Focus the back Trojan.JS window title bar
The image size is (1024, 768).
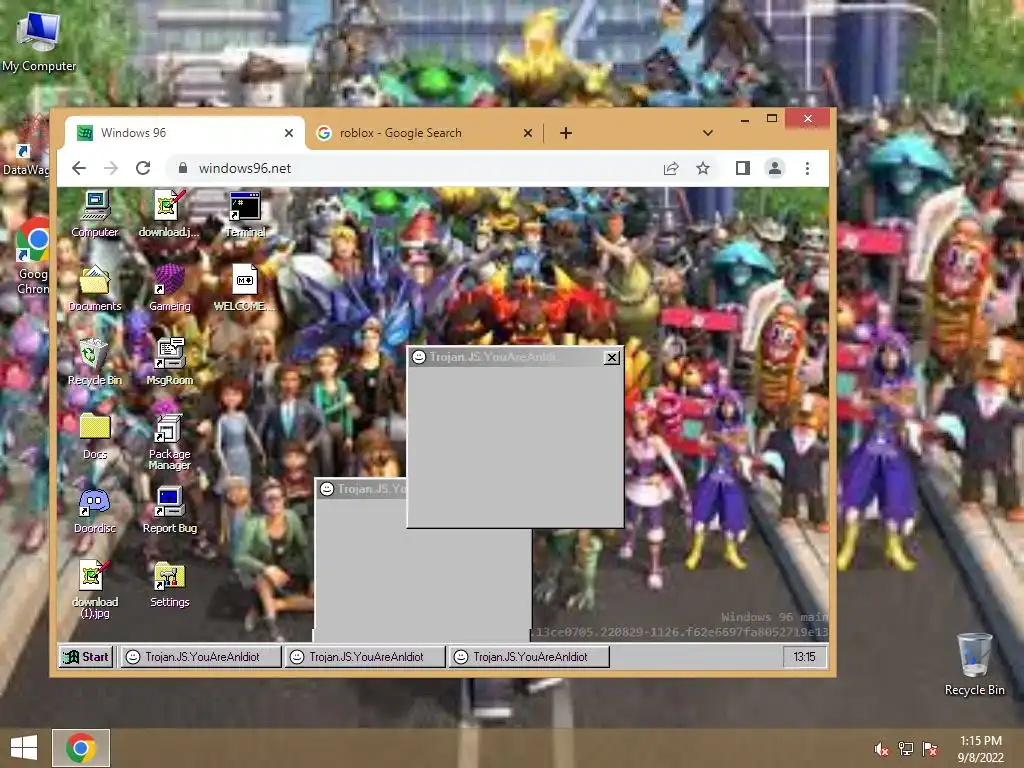click(360, 488)
